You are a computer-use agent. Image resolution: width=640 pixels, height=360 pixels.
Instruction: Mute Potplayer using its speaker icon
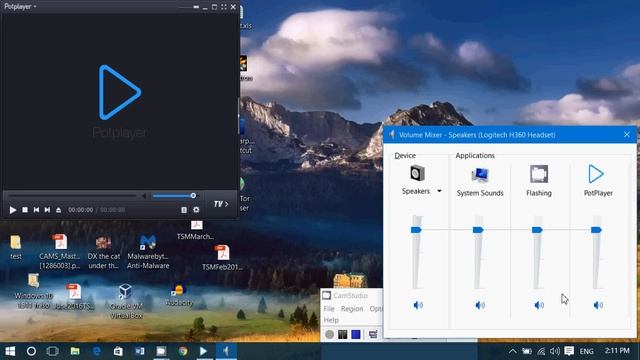point(144,196)
